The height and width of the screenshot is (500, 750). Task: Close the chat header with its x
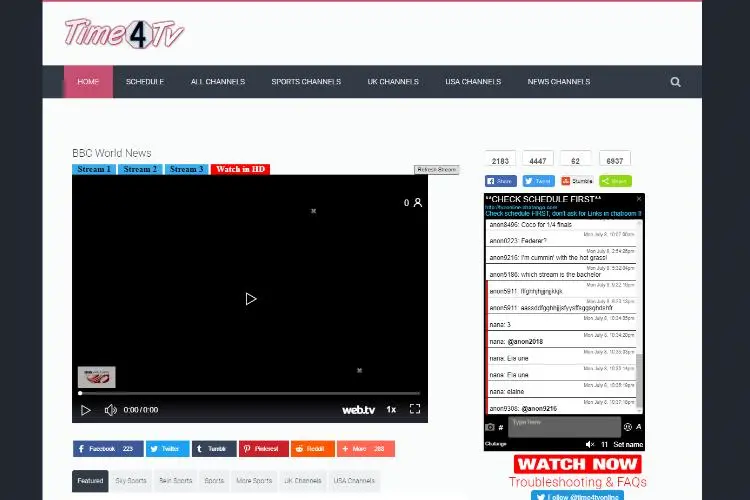coord(639,199)
